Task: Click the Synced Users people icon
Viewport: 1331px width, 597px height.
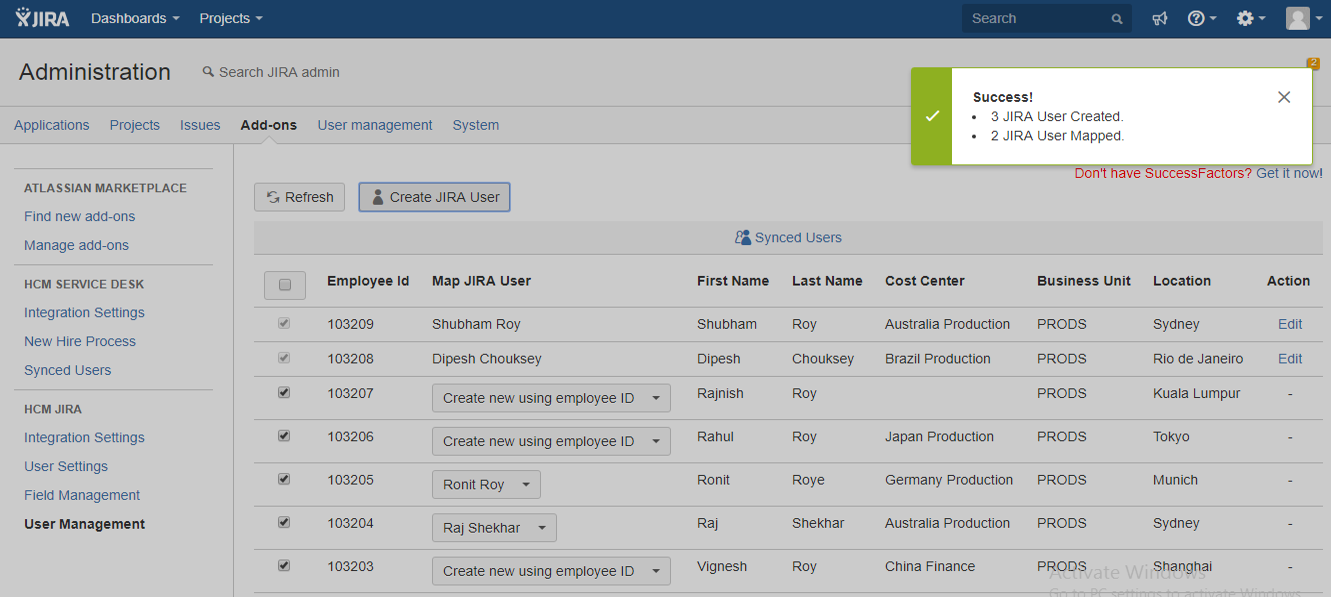Action: click(x=743, y=238)
